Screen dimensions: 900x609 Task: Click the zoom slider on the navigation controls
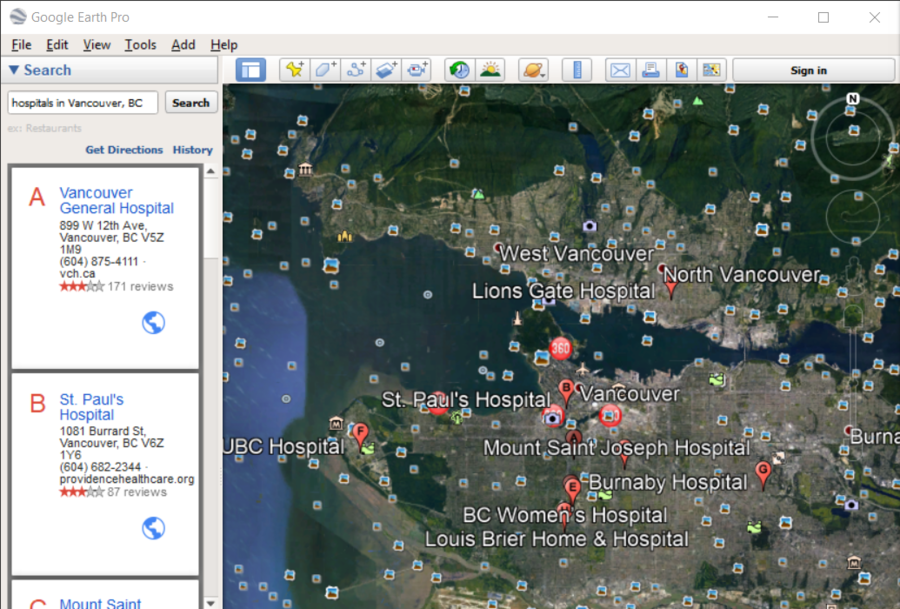point(851,215)
